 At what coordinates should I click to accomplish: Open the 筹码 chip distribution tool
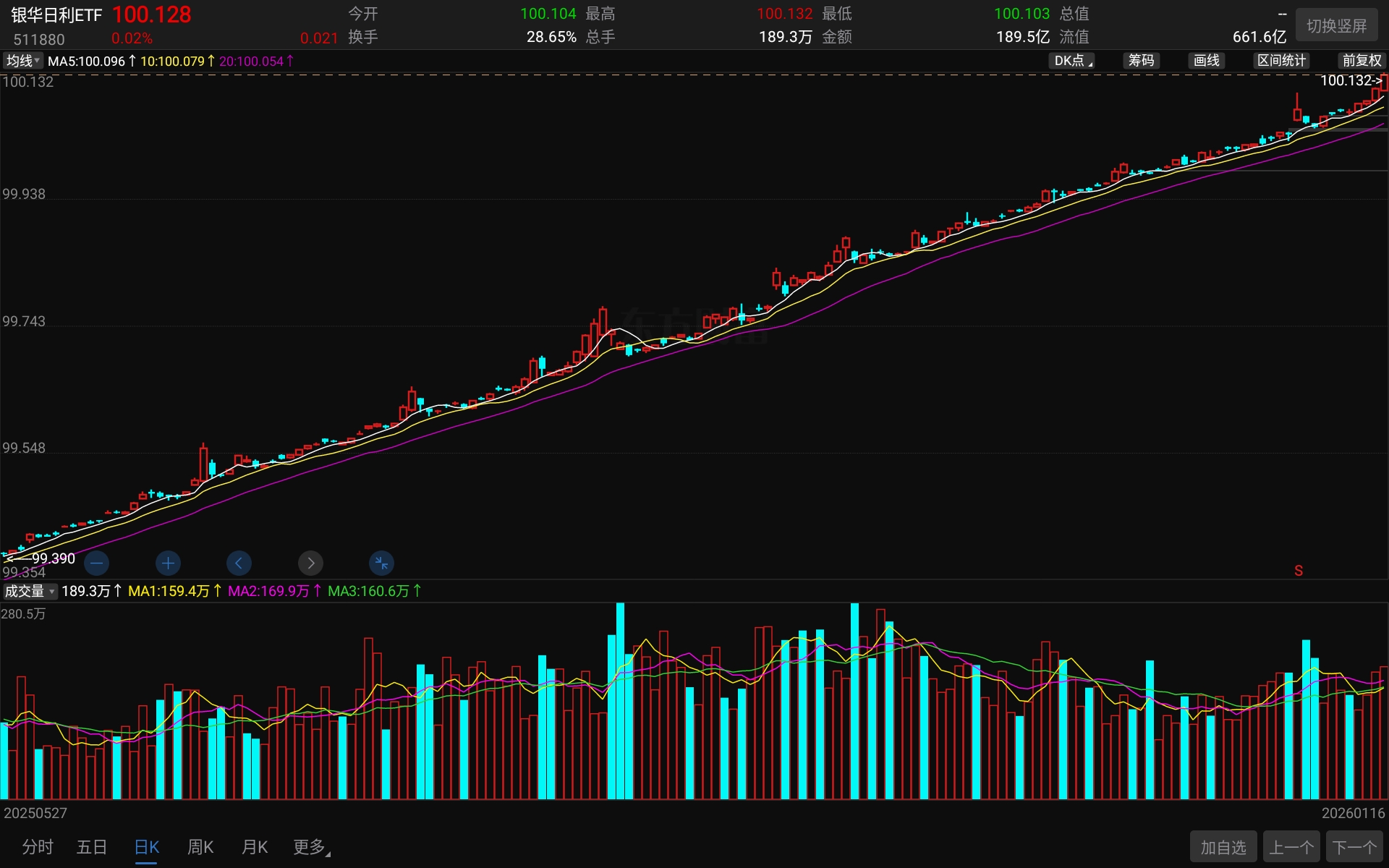pos(1141,61)
